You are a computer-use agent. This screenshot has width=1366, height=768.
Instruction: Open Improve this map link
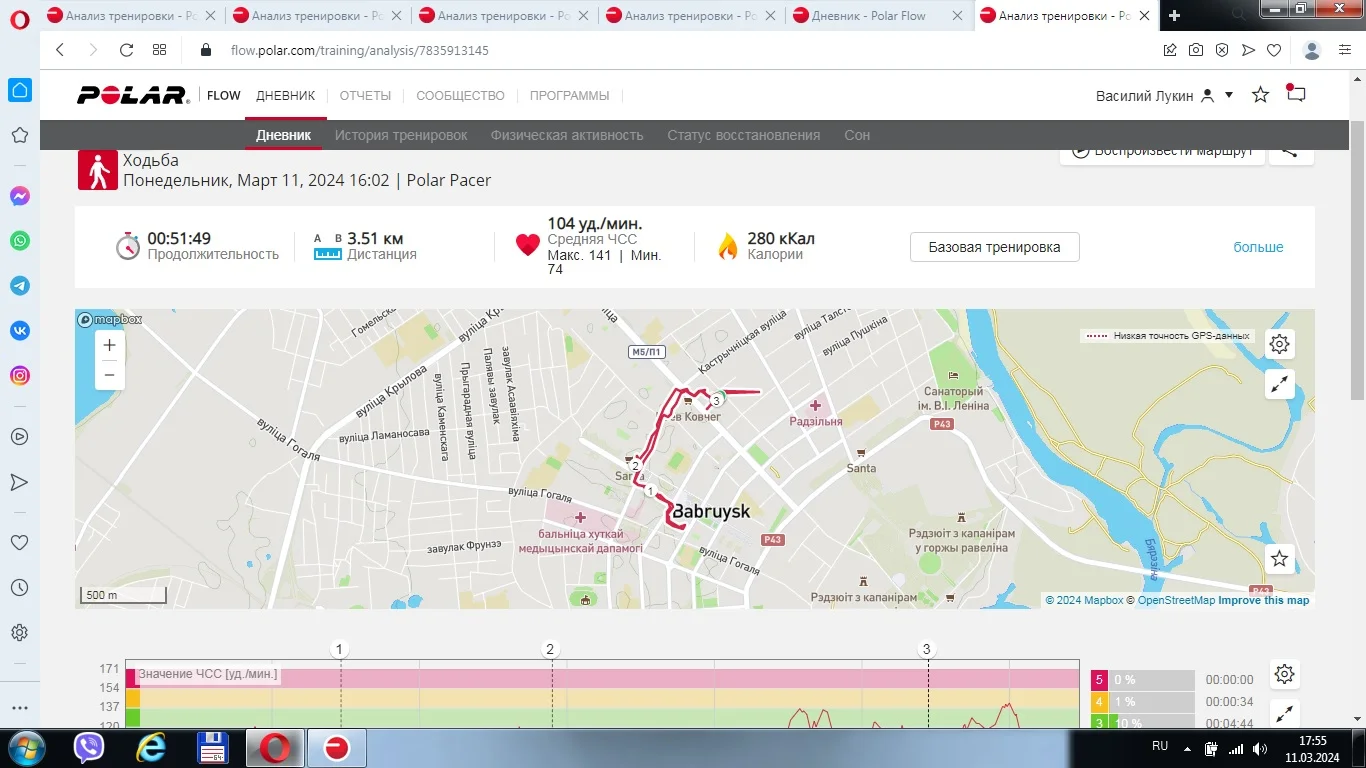tap(1264, 600)
